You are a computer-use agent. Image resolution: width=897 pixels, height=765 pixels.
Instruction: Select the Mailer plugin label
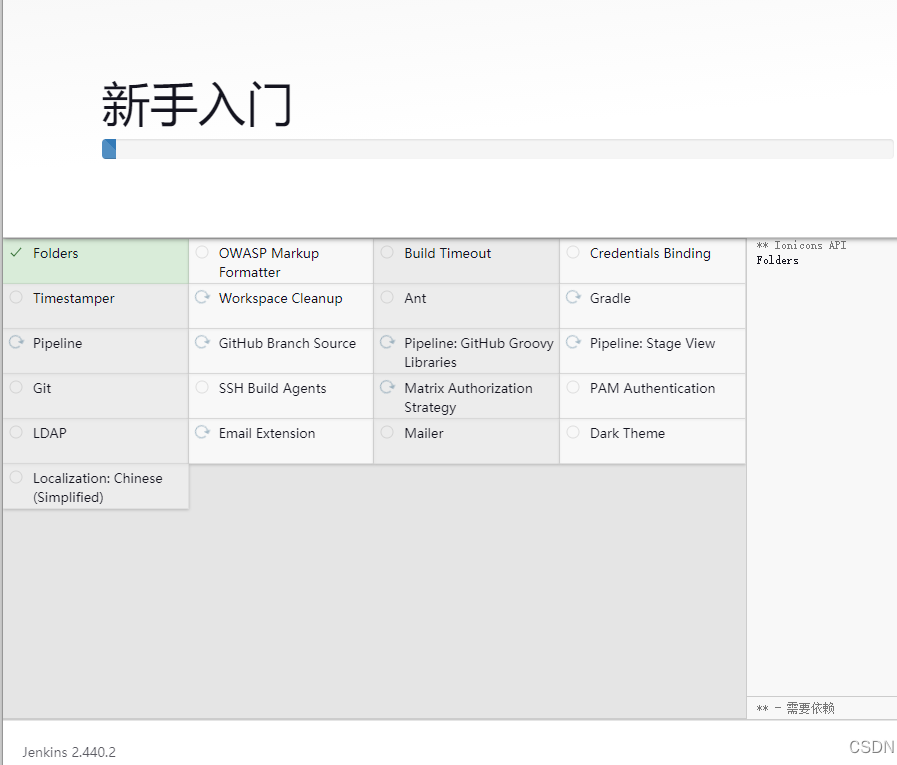(424, 433)
